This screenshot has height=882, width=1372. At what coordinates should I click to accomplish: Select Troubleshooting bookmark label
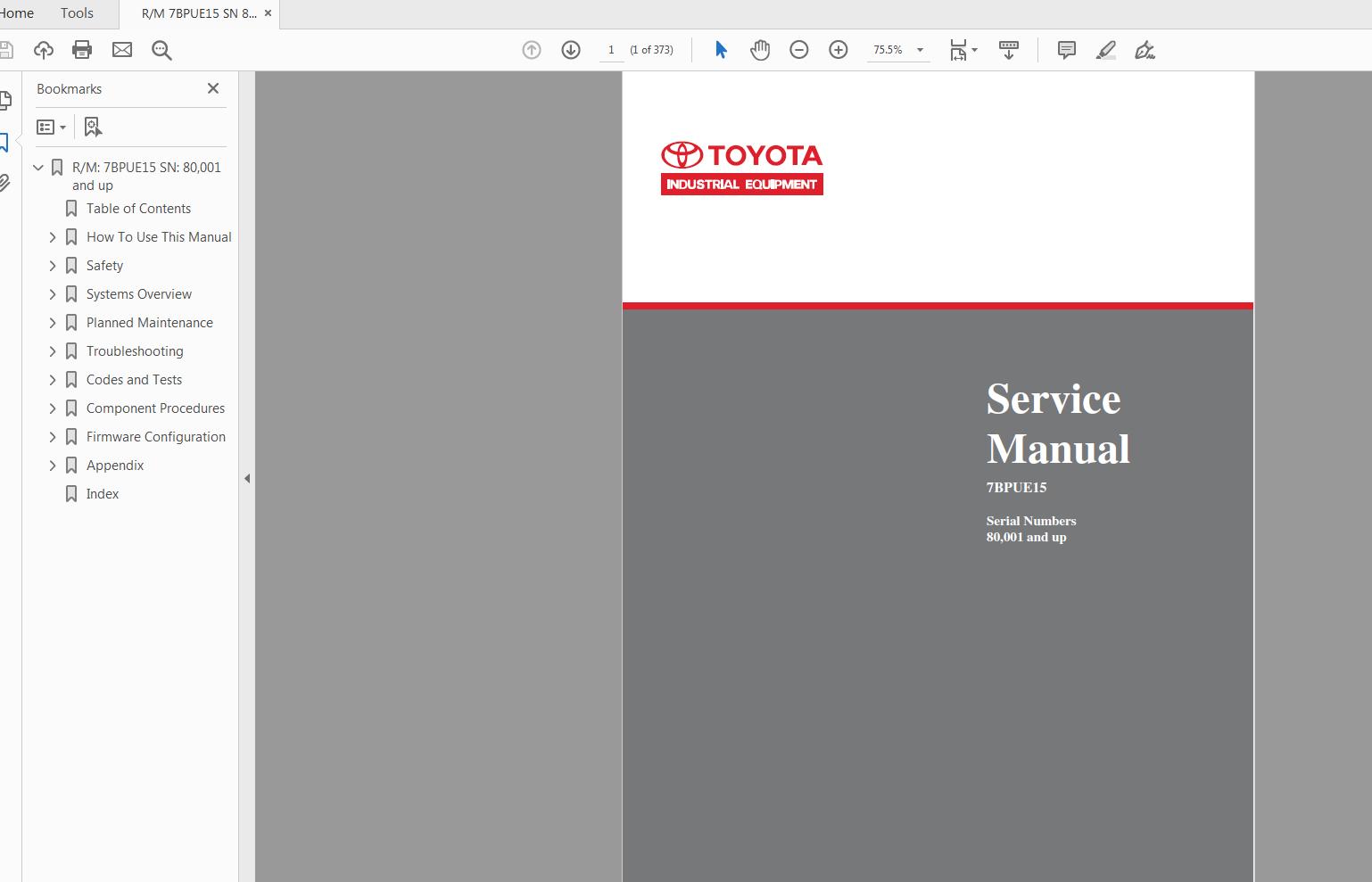[x=135, y=351]
